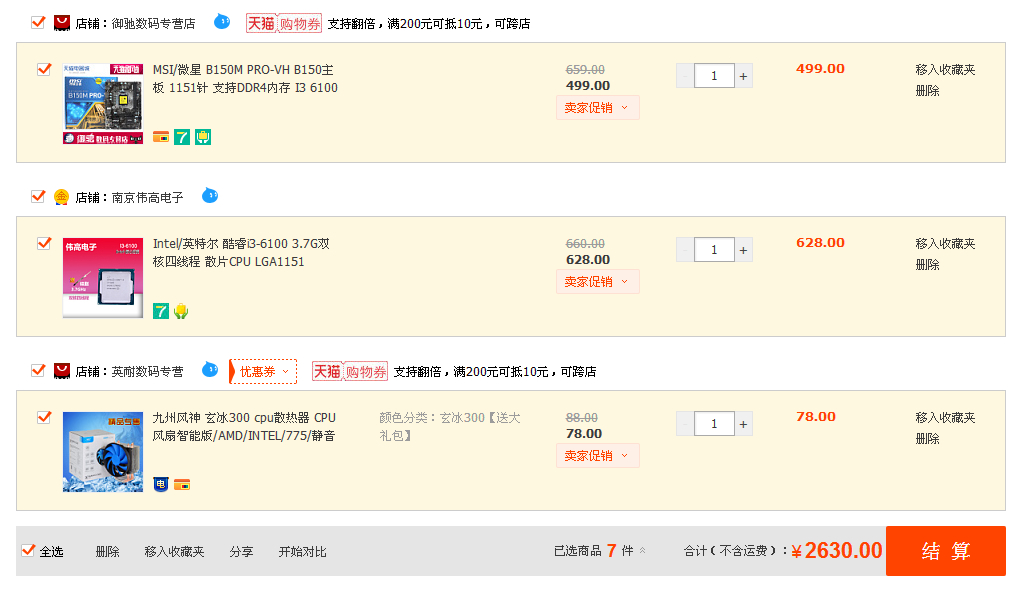Toggle store checkbox for 南京伟高电子

38,197
